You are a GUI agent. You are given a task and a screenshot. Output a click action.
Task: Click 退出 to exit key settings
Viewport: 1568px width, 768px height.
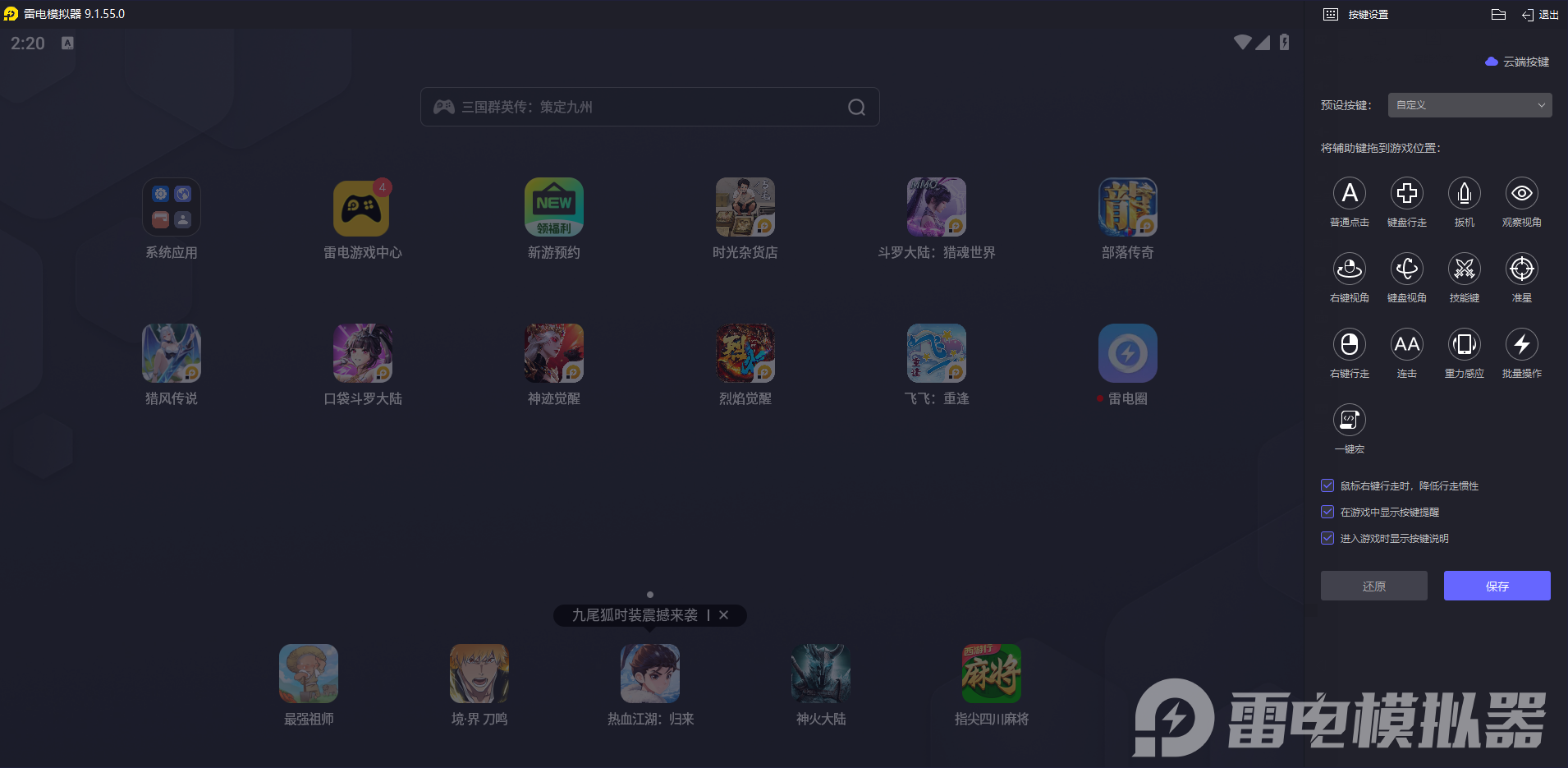point(1540,14)
